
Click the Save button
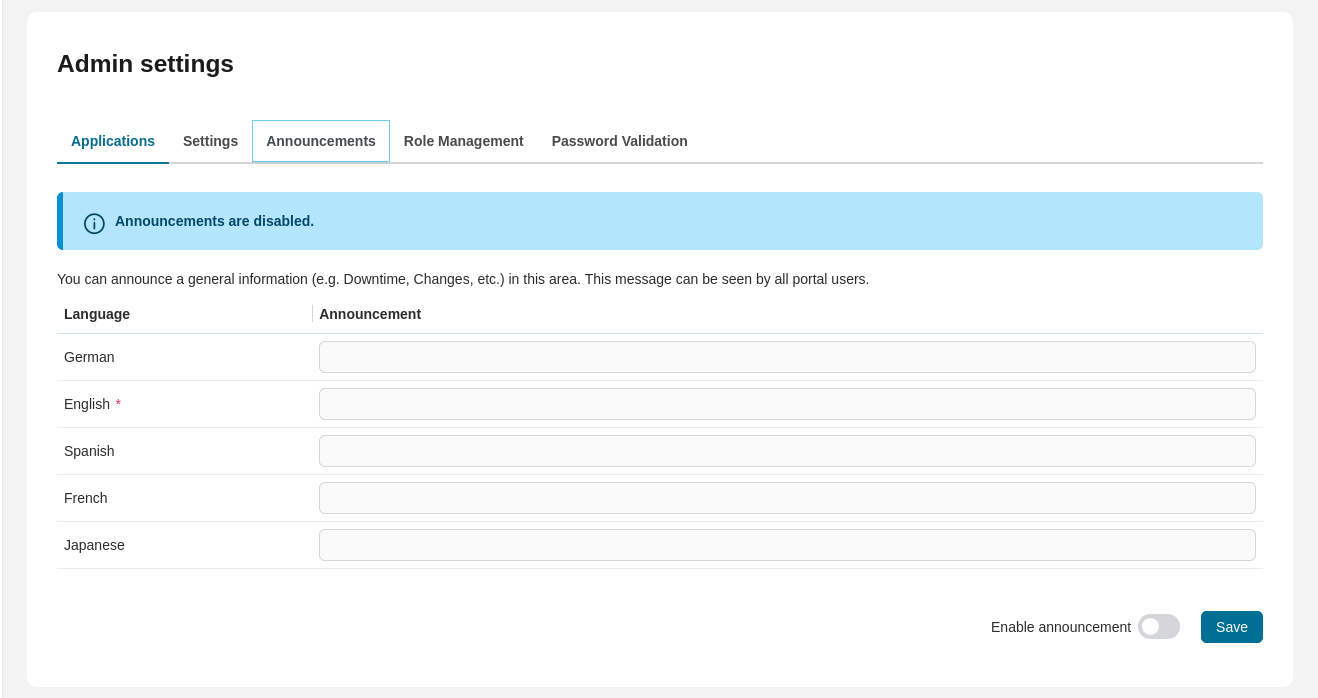1231,626
